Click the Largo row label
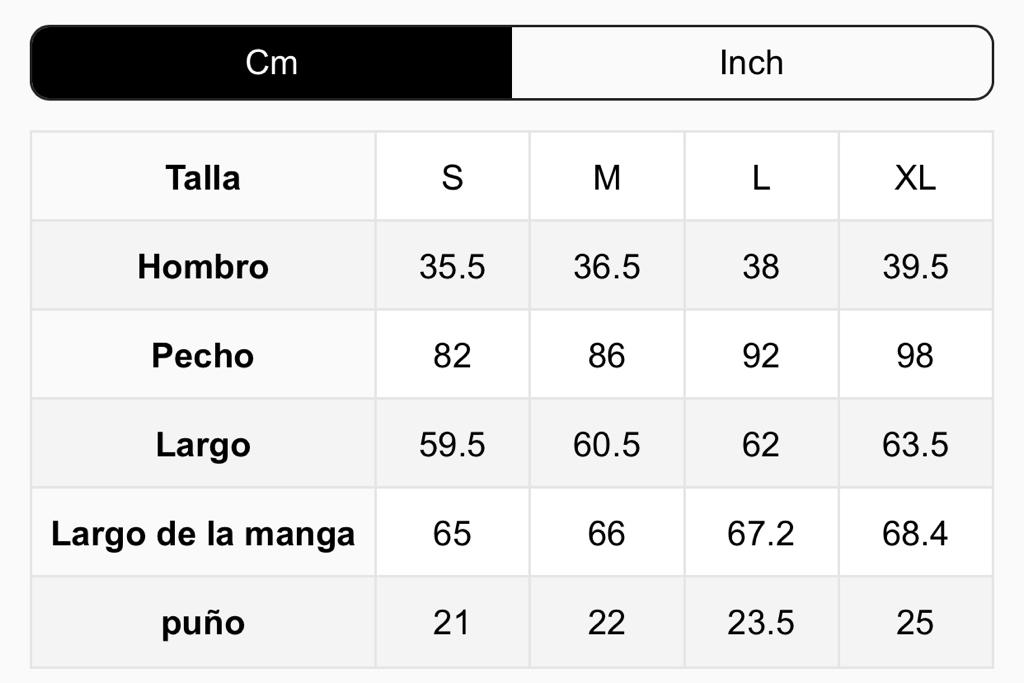The image size is (1024, 683). click(x=203, y=444)
